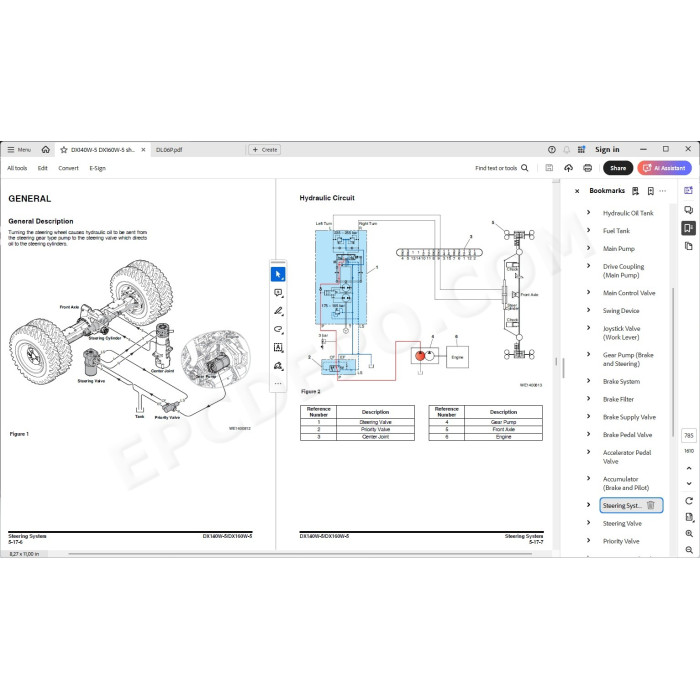700x700 pixels.
Task: Open the comments panel in right rail
Action: (688, 209)
